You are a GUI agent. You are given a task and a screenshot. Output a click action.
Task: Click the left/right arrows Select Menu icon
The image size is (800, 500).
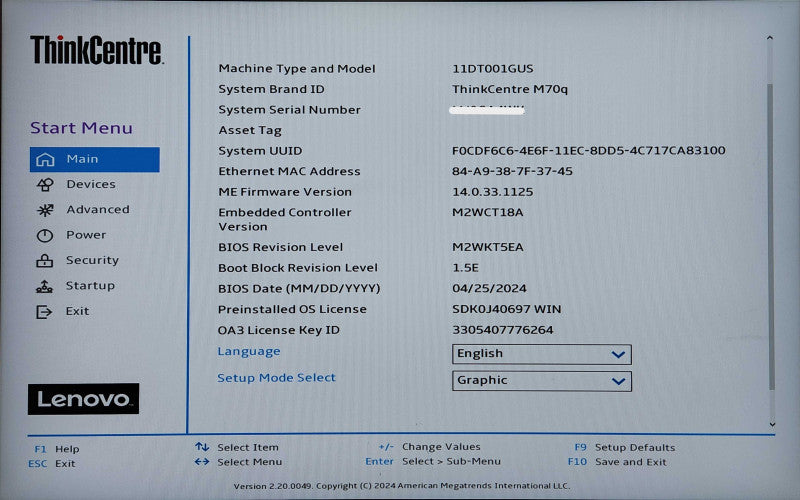click(x=202, y=462)
